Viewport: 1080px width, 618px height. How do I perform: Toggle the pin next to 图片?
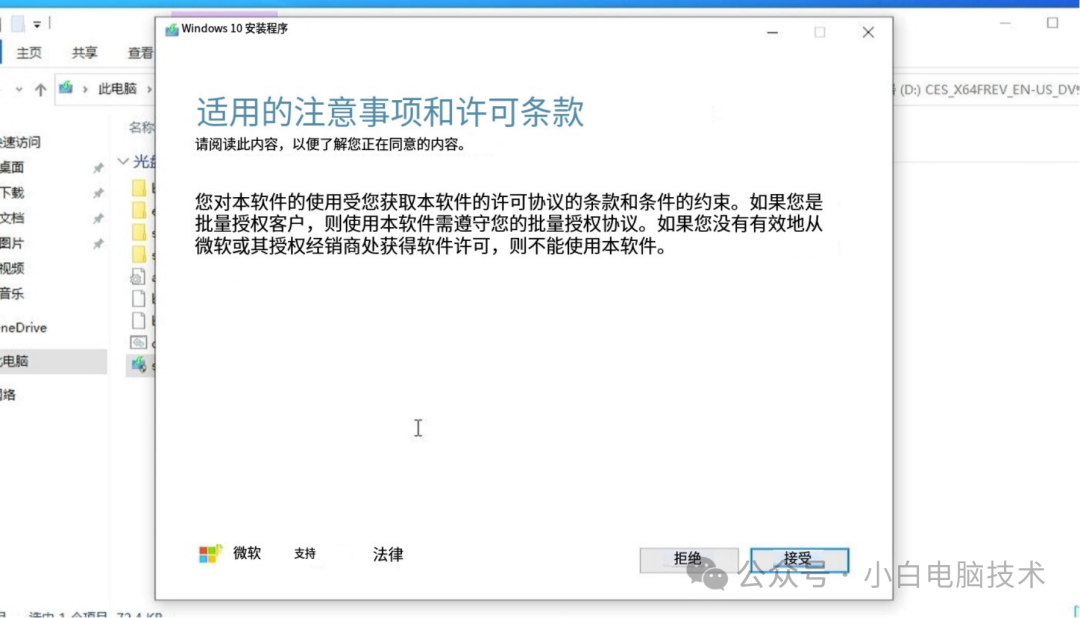pyautogui.click(x=97, y=243)
